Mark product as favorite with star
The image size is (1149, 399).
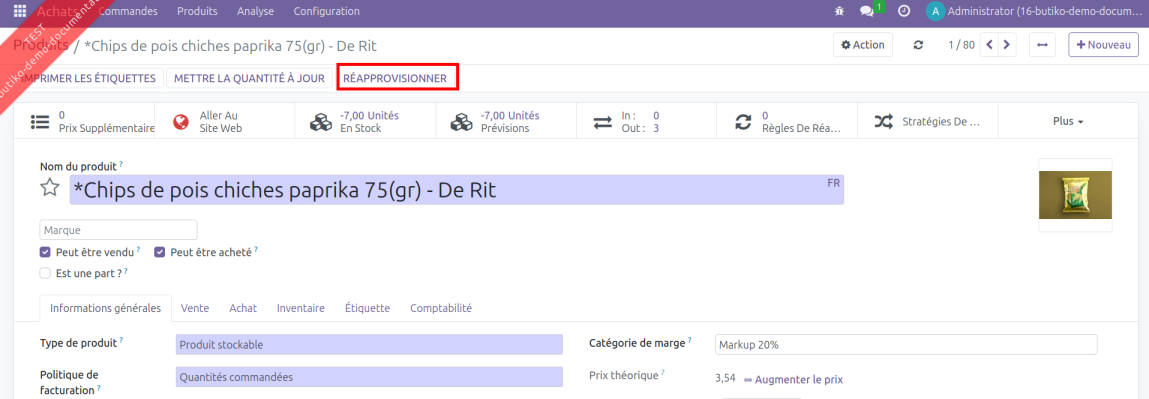pyautogui.click(x=49, y=188)
